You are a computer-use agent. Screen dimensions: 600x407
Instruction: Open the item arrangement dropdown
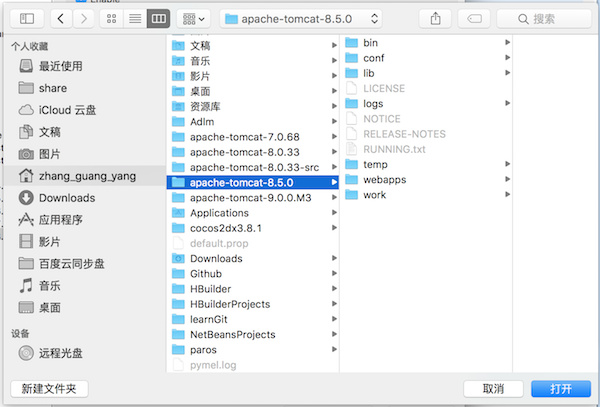[194, 19]
